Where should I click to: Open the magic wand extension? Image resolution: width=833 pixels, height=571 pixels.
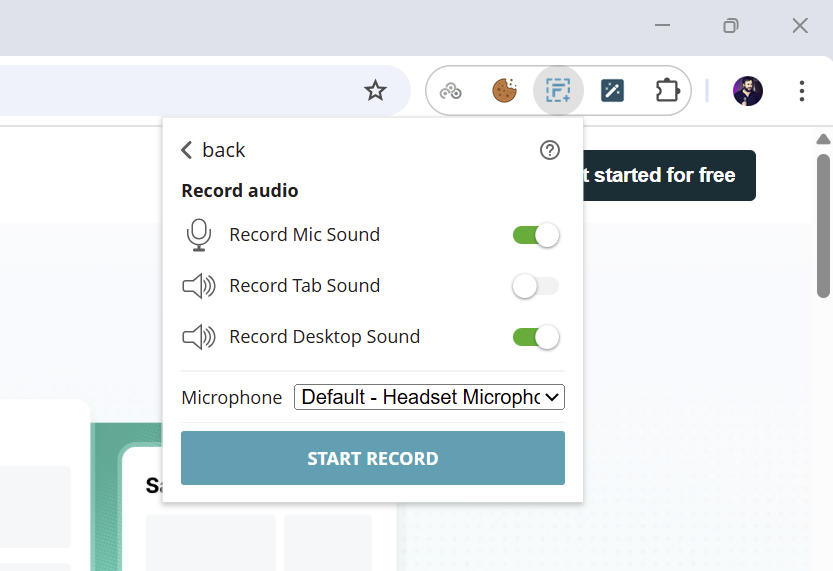pyautogui.click(x=612, y=90)
